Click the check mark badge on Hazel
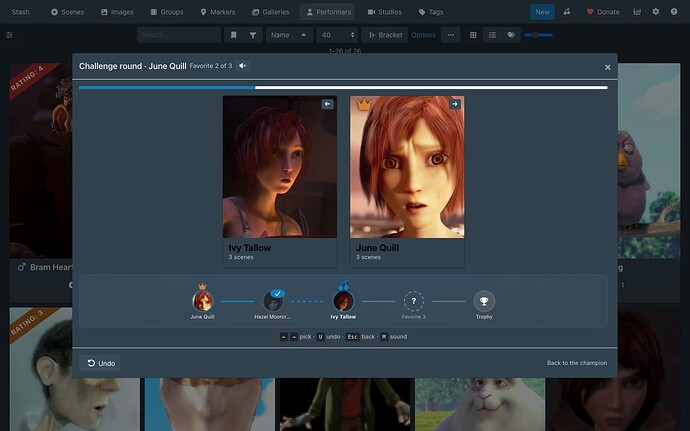 click(278, 293)
